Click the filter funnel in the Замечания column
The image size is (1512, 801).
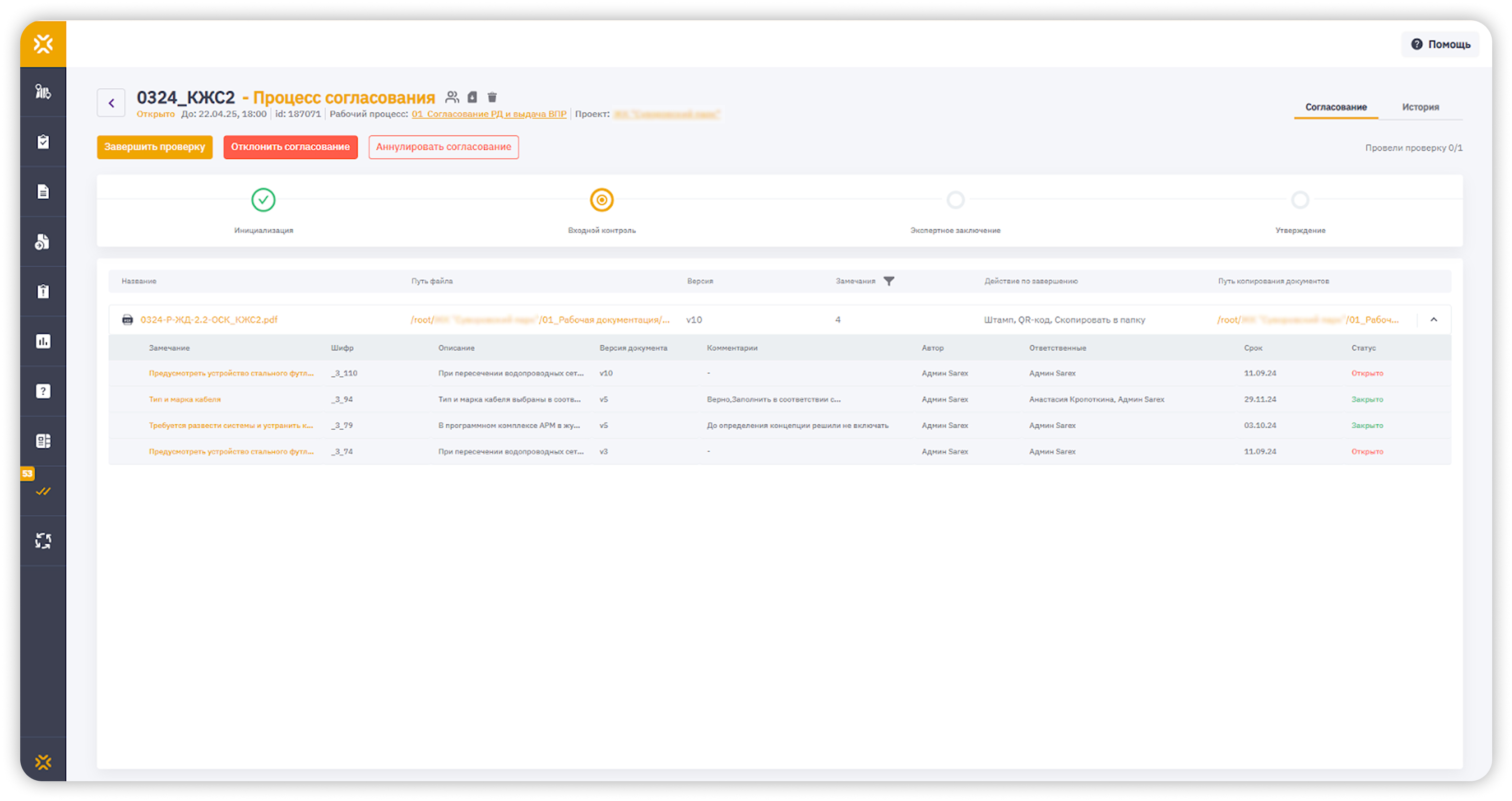[x=889, y=281]
